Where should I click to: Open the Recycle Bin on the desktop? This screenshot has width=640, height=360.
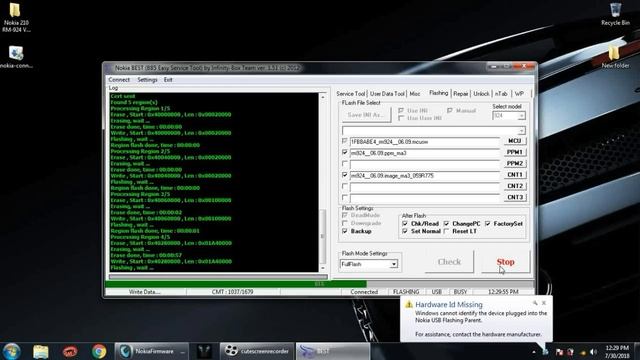click(615, 14)
